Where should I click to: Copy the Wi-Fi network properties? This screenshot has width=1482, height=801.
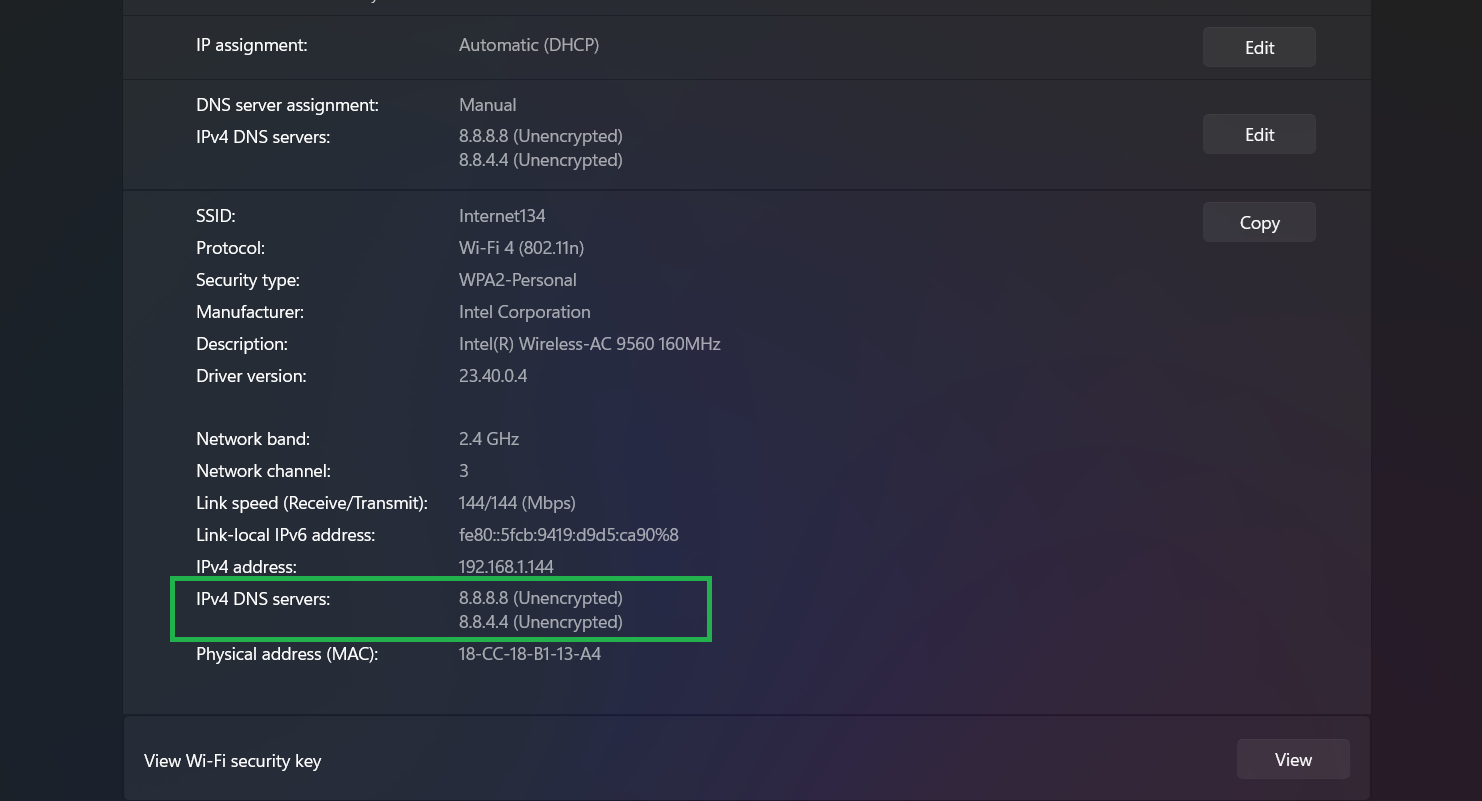pos(1259,222)
